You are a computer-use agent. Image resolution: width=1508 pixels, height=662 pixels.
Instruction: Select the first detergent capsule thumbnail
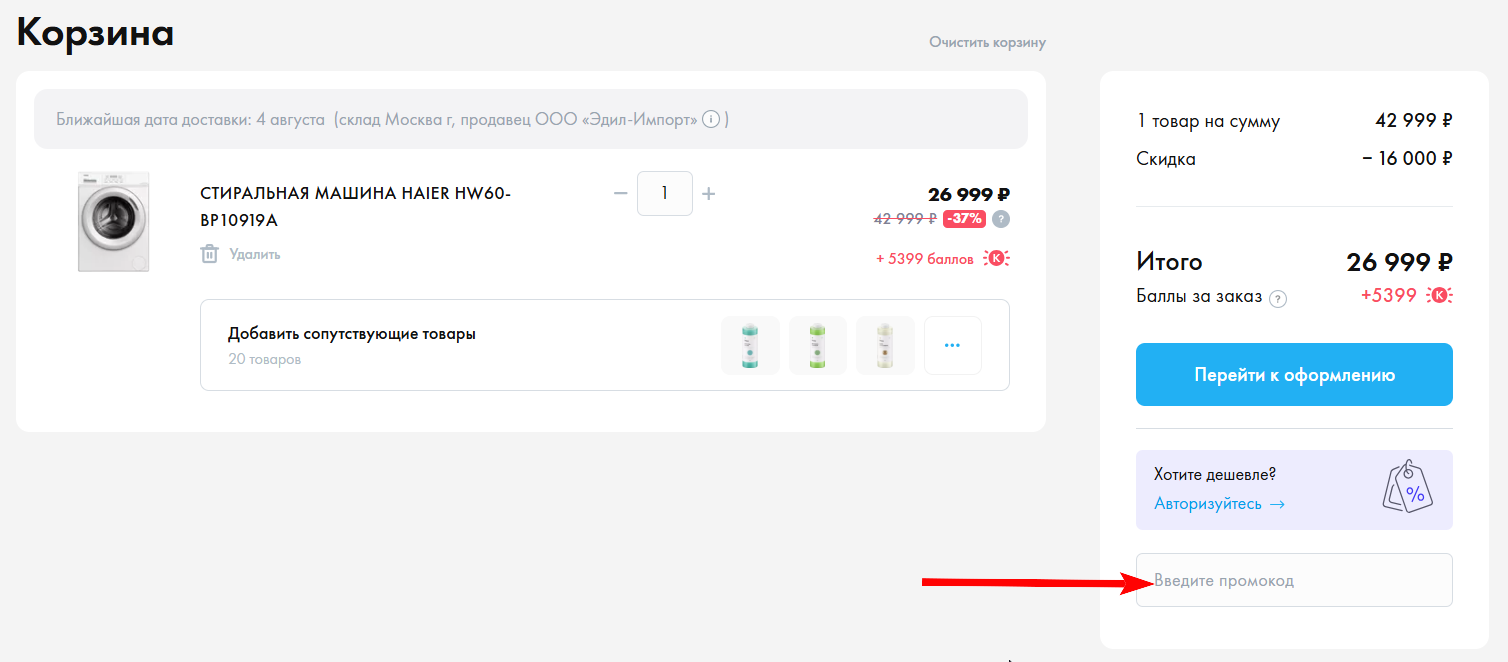[x=750, y=345]
